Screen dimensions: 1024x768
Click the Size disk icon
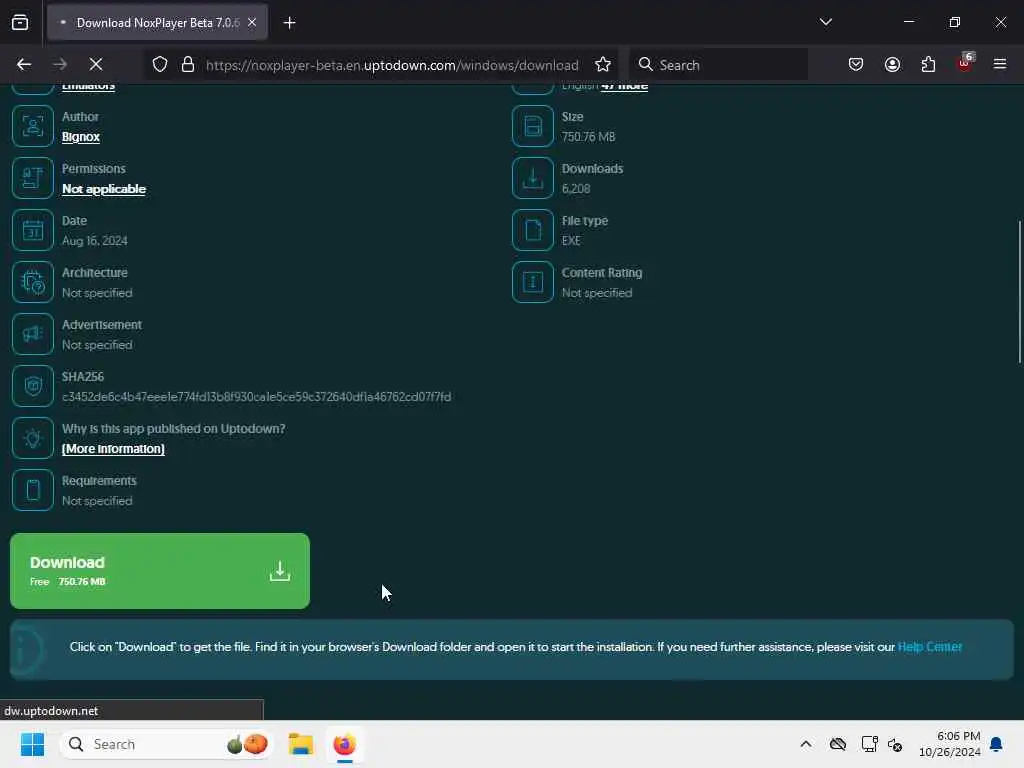tap(533, 126)
